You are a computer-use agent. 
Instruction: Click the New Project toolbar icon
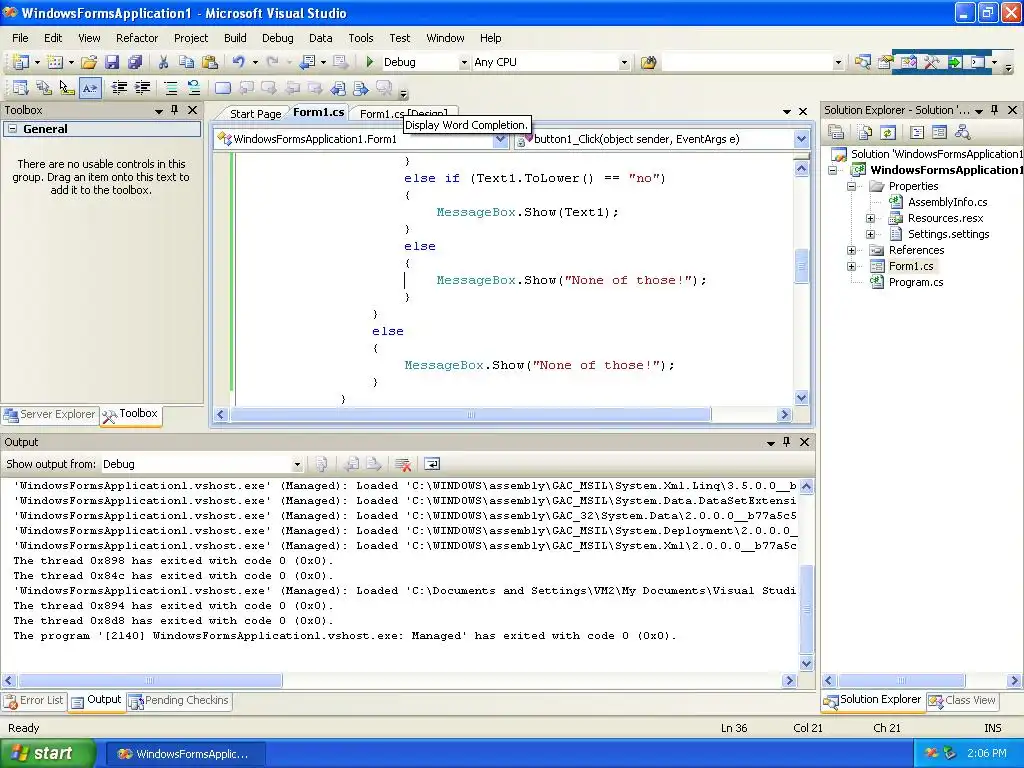click(x=20, y=62)
